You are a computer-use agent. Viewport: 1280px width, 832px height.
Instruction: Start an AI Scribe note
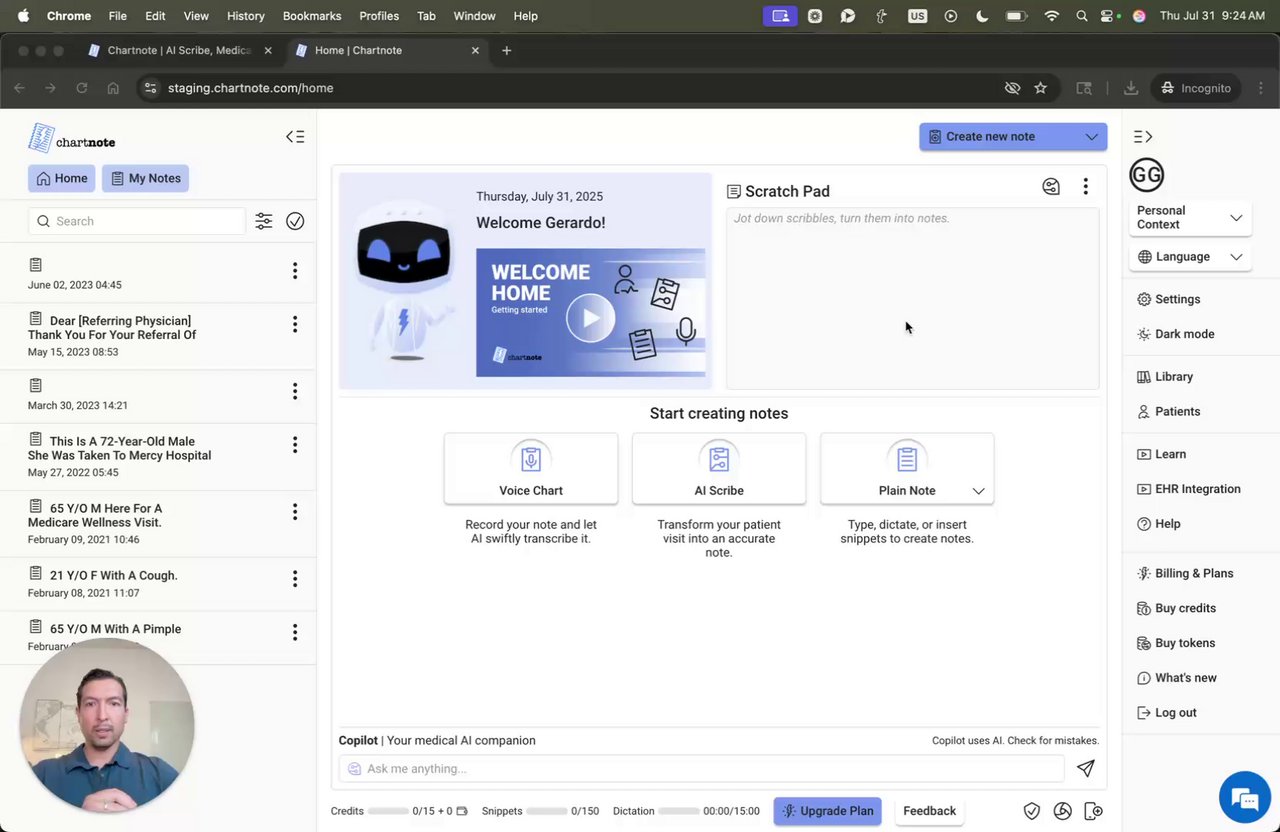(719, 469)
